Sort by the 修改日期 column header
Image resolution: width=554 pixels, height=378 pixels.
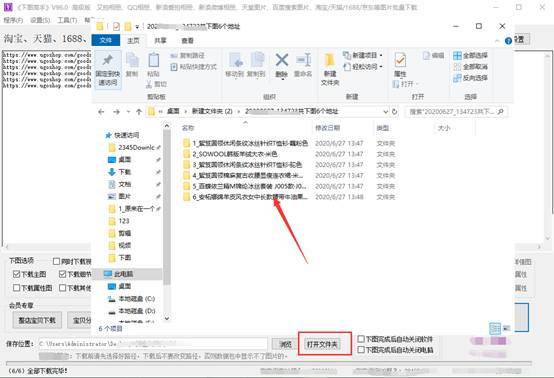(328, 128)
